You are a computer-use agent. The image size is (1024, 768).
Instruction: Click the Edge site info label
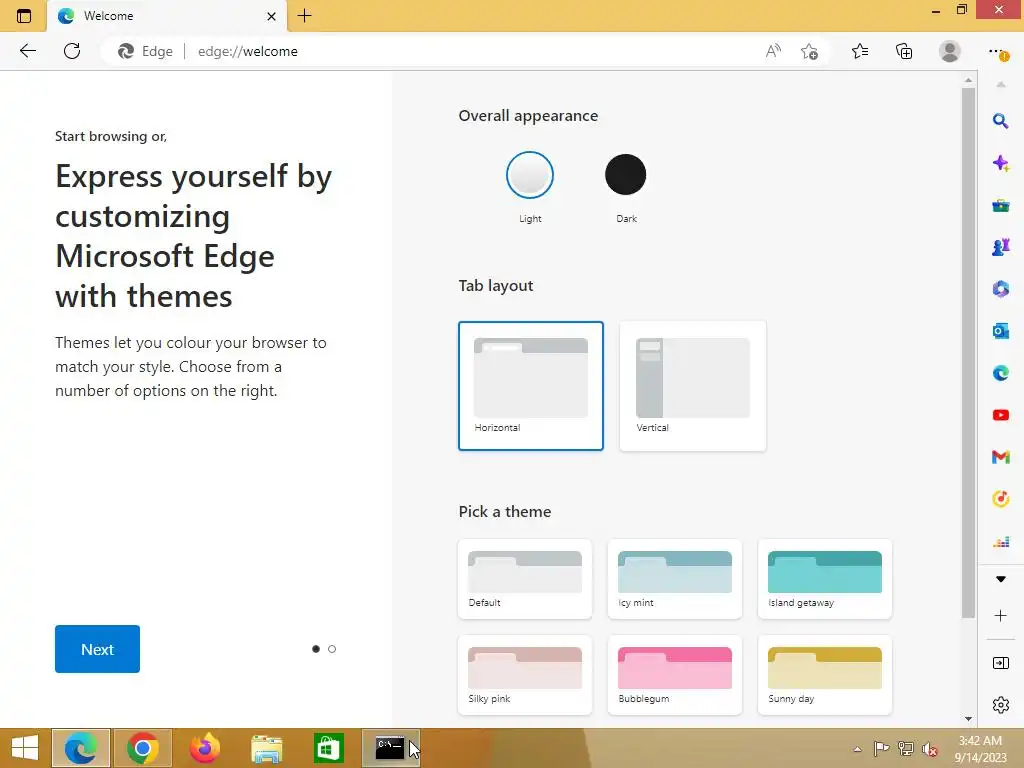point(146,51)
